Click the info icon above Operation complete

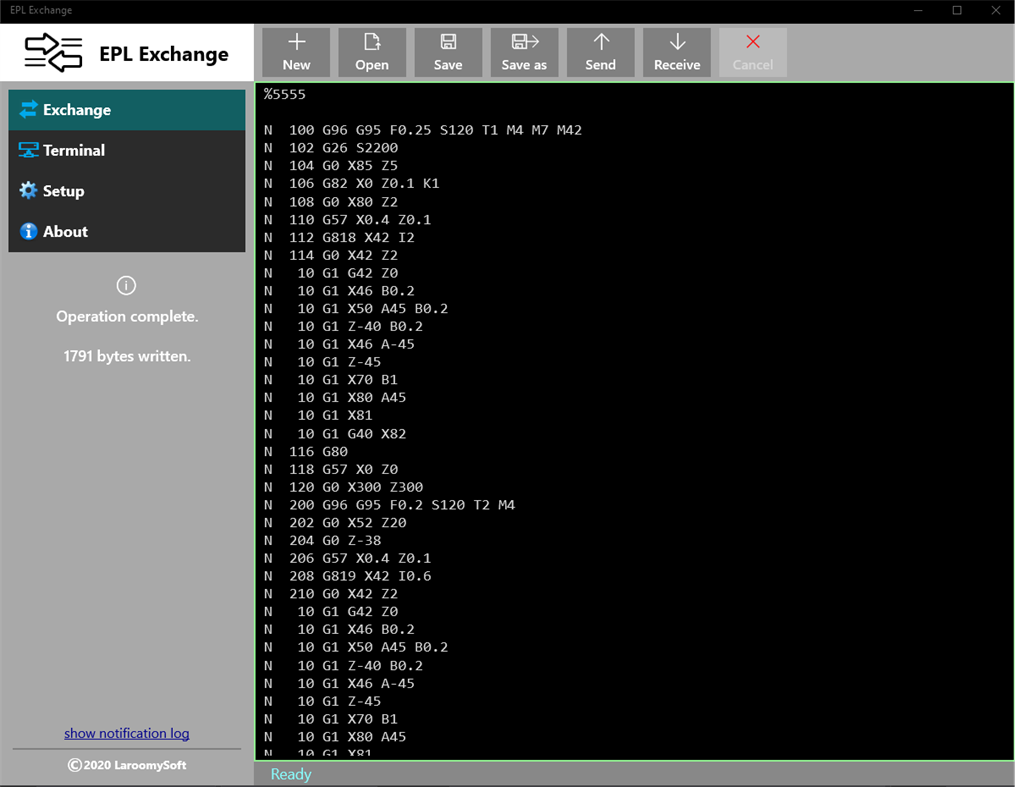[x=126, y=285]
